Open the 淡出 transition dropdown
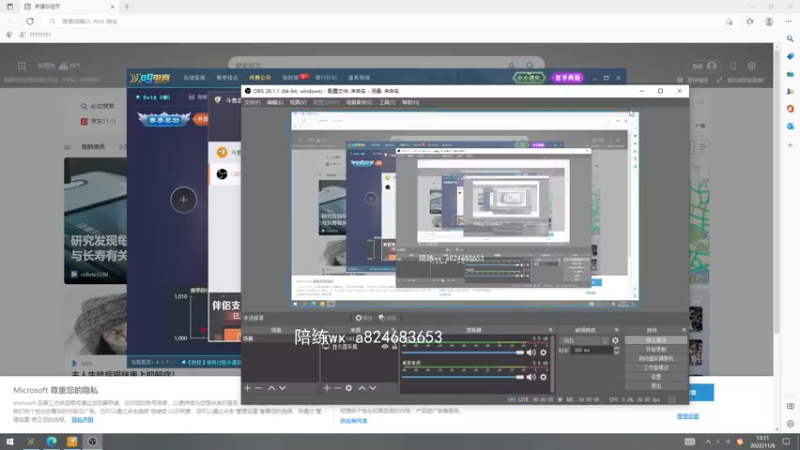 [584, 340]
